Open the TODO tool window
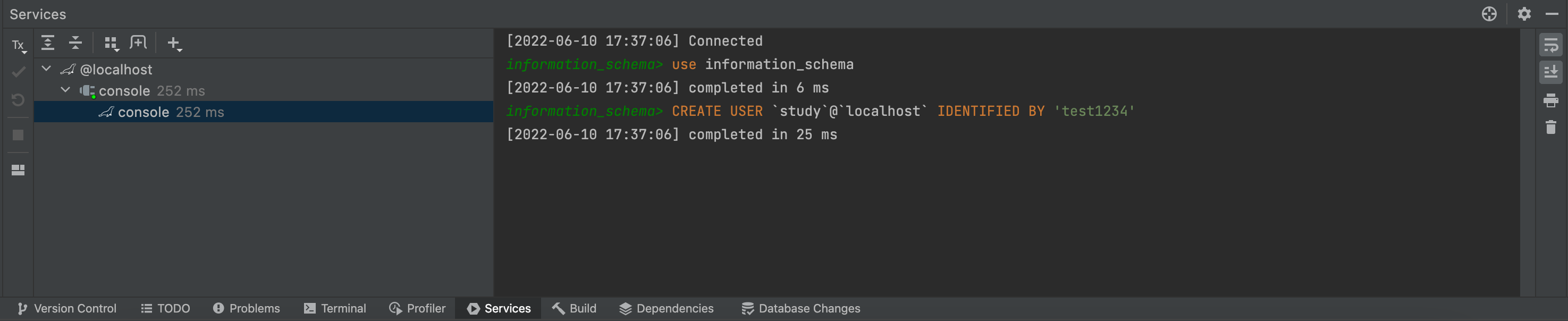Viewport: 1568px width, 321px height. point(165,309)
